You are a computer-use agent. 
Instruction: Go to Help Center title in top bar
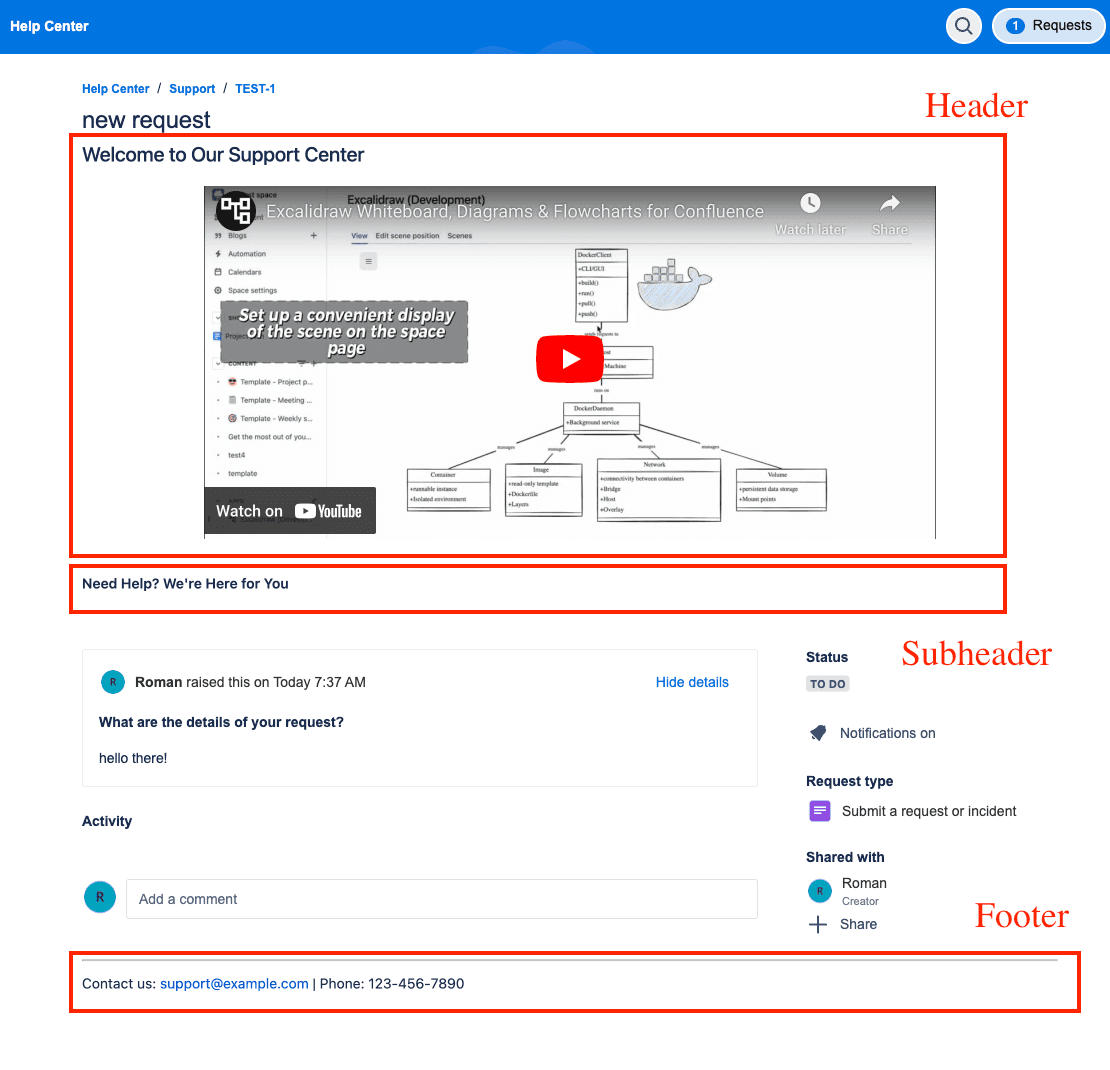click(50, 26)
